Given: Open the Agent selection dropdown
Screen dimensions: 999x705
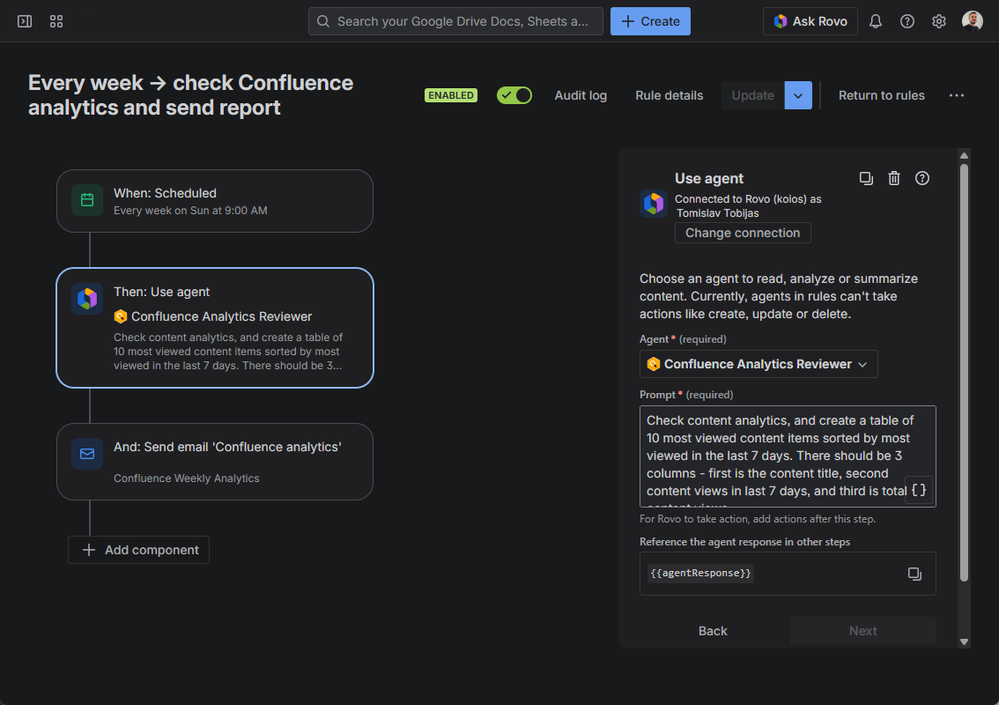Looking at the screenshot, I should (758, 364).
